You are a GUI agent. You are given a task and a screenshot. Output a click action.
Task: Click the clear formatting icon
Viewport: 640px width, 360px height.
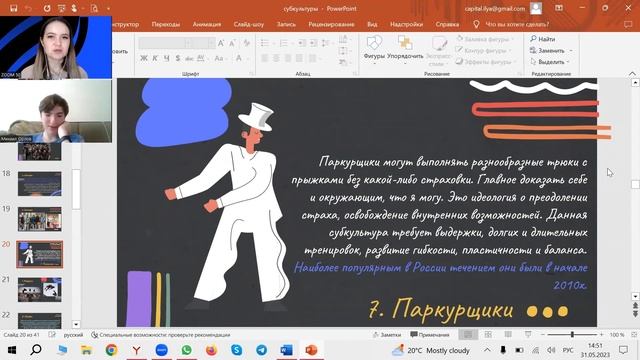tap(247, 43)
